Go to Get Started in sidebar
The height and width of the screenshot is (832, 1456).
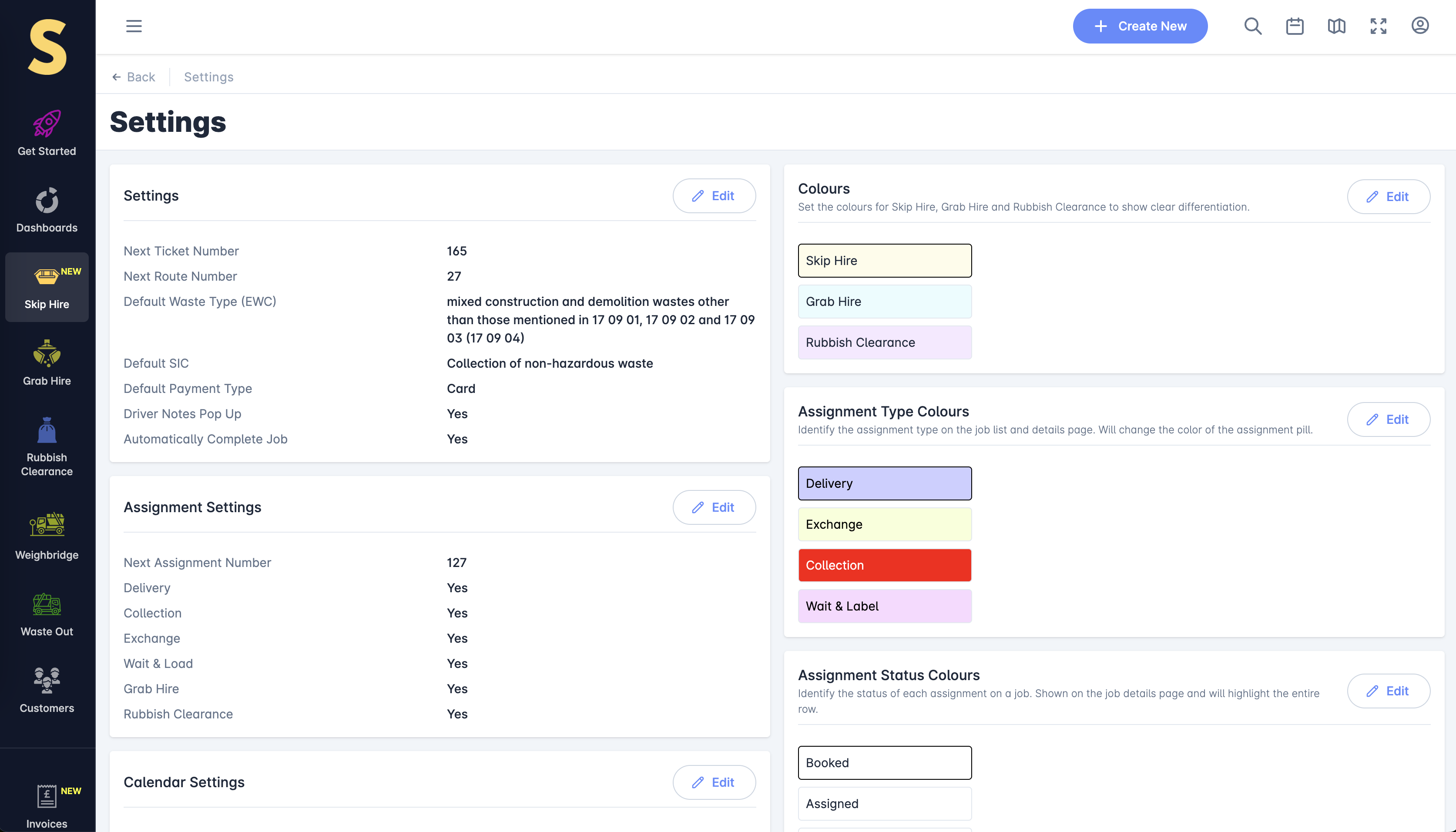click(47, 133)
